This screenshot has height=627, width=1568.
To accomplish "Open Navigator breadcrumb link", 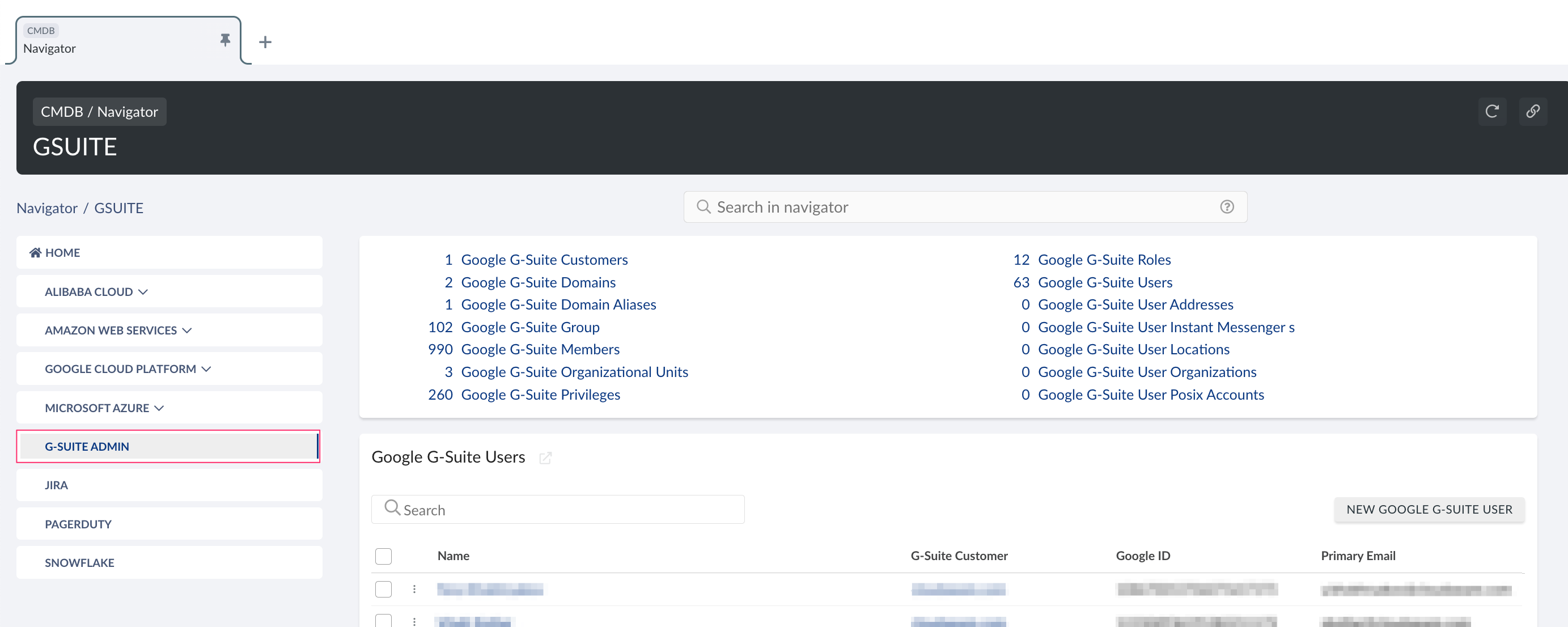I will (x=47, y=208).
